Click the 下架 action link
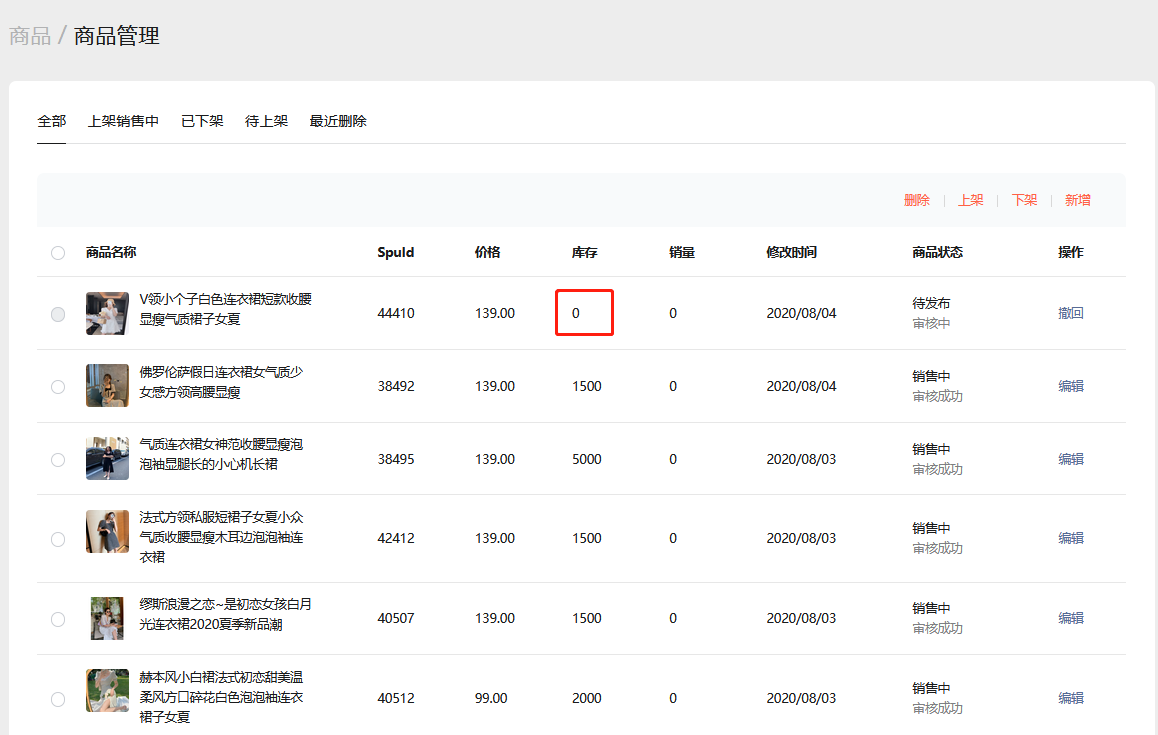The width and height of the screenshot is (1158, 735). click(x=1024, y=200)
